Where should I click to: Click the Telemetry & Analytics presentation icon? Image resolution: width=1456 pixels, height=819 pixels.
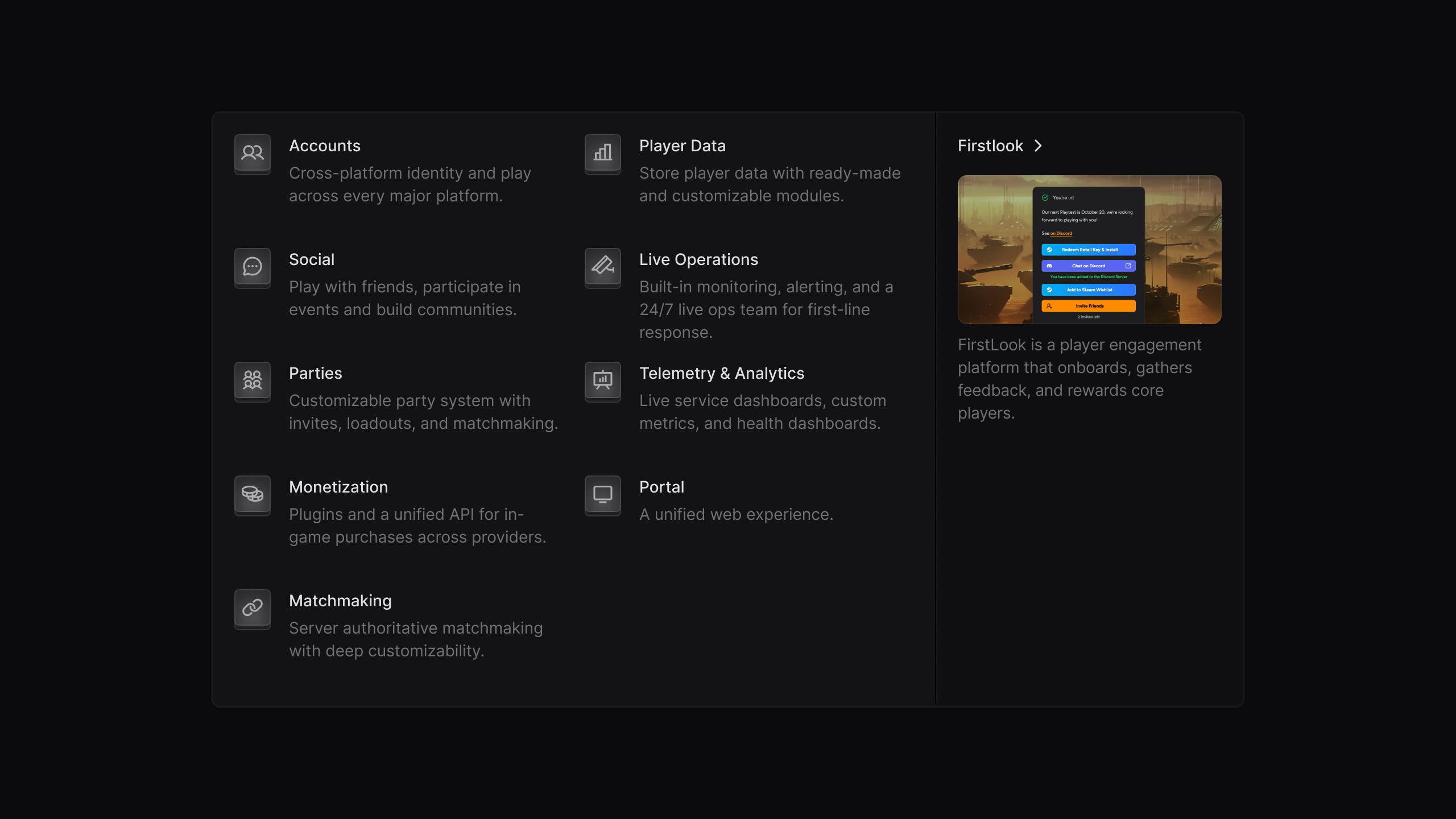click(602, 380)
